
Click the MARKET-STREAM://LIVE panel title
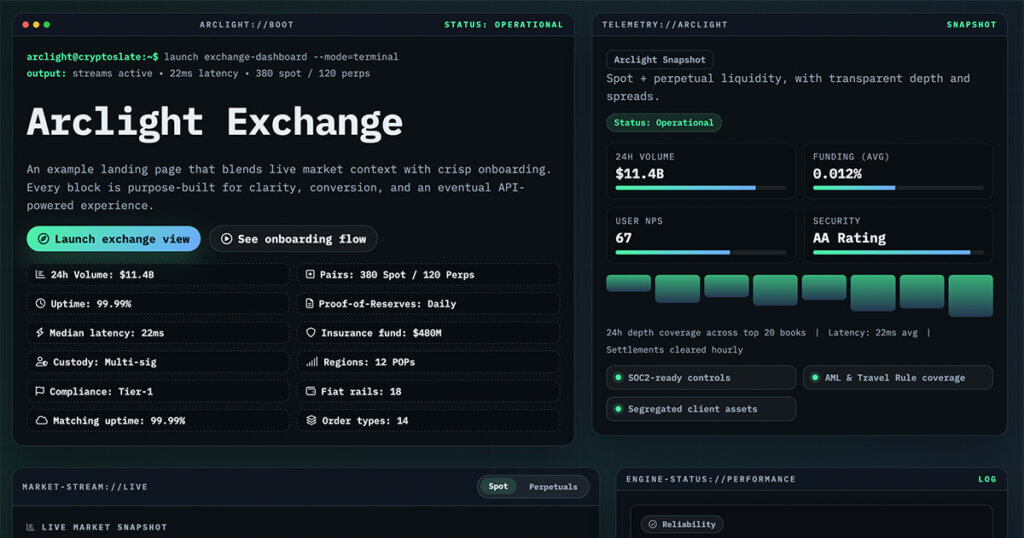coord(85,486)
